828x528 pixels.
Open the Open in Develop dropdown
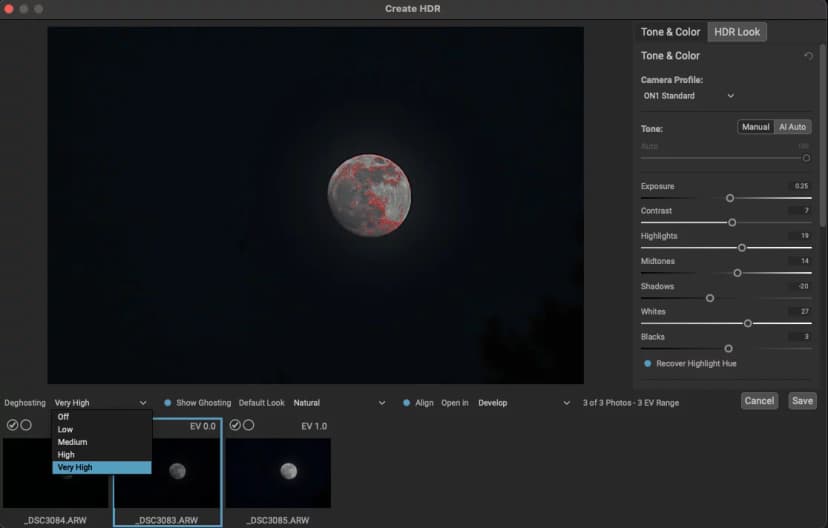click(524, 403)
